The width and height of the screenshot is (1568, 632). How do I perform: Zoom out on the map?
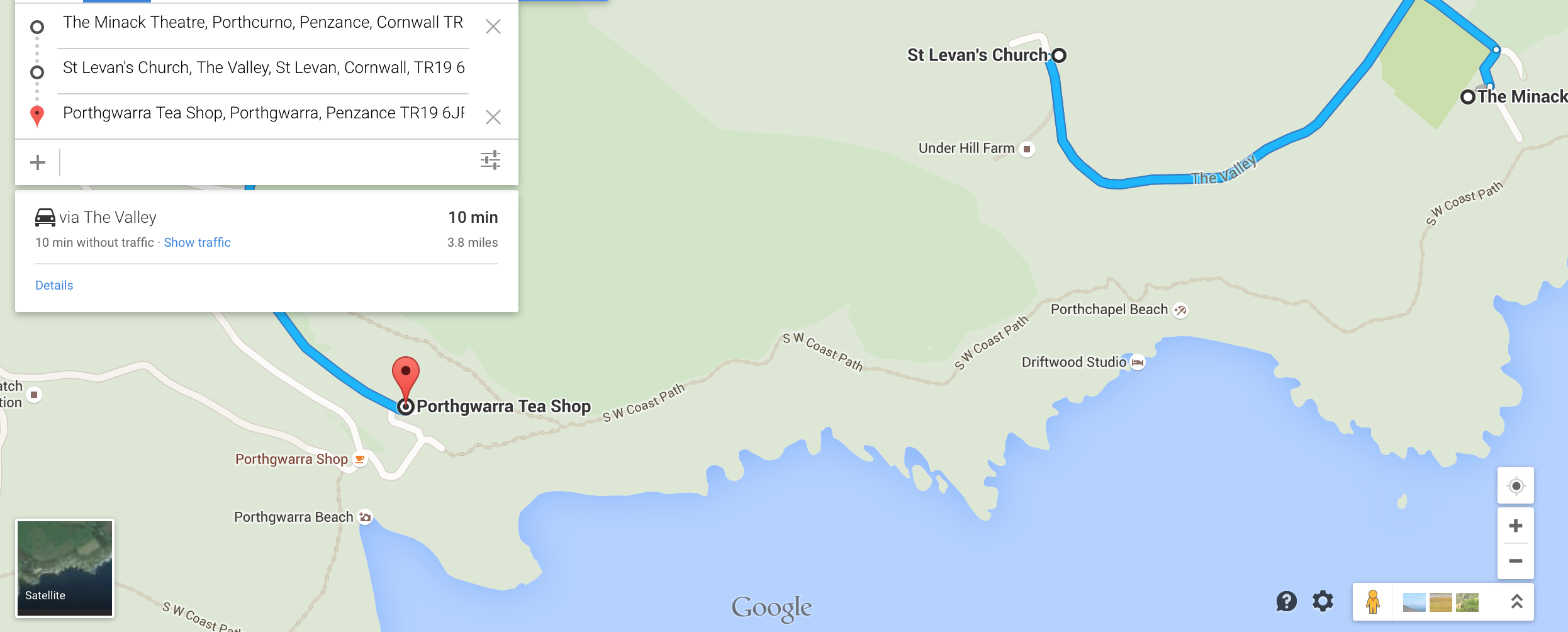click(x=1516, y=561)
